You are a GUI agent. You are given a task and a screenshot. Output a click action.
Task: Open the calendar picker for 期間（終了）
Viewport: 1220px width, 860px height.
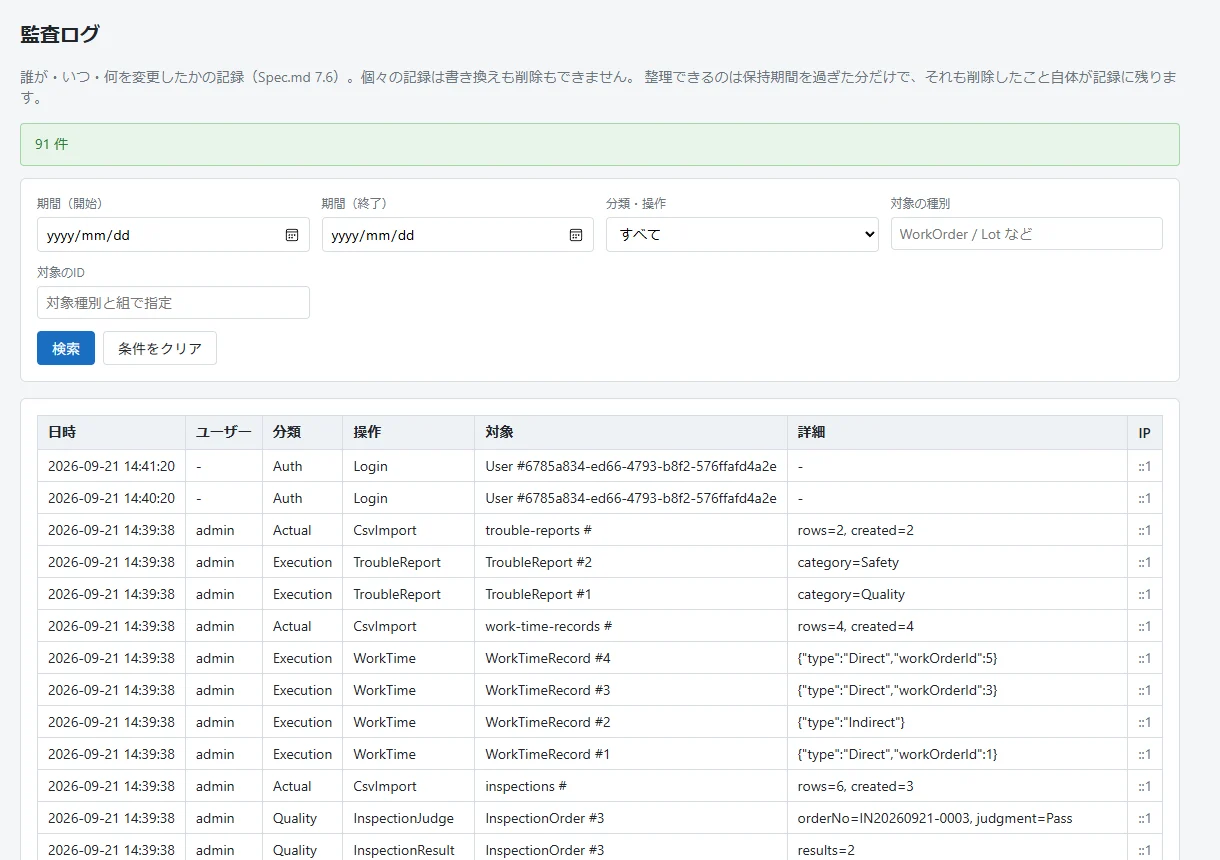[x=576, y=235]
